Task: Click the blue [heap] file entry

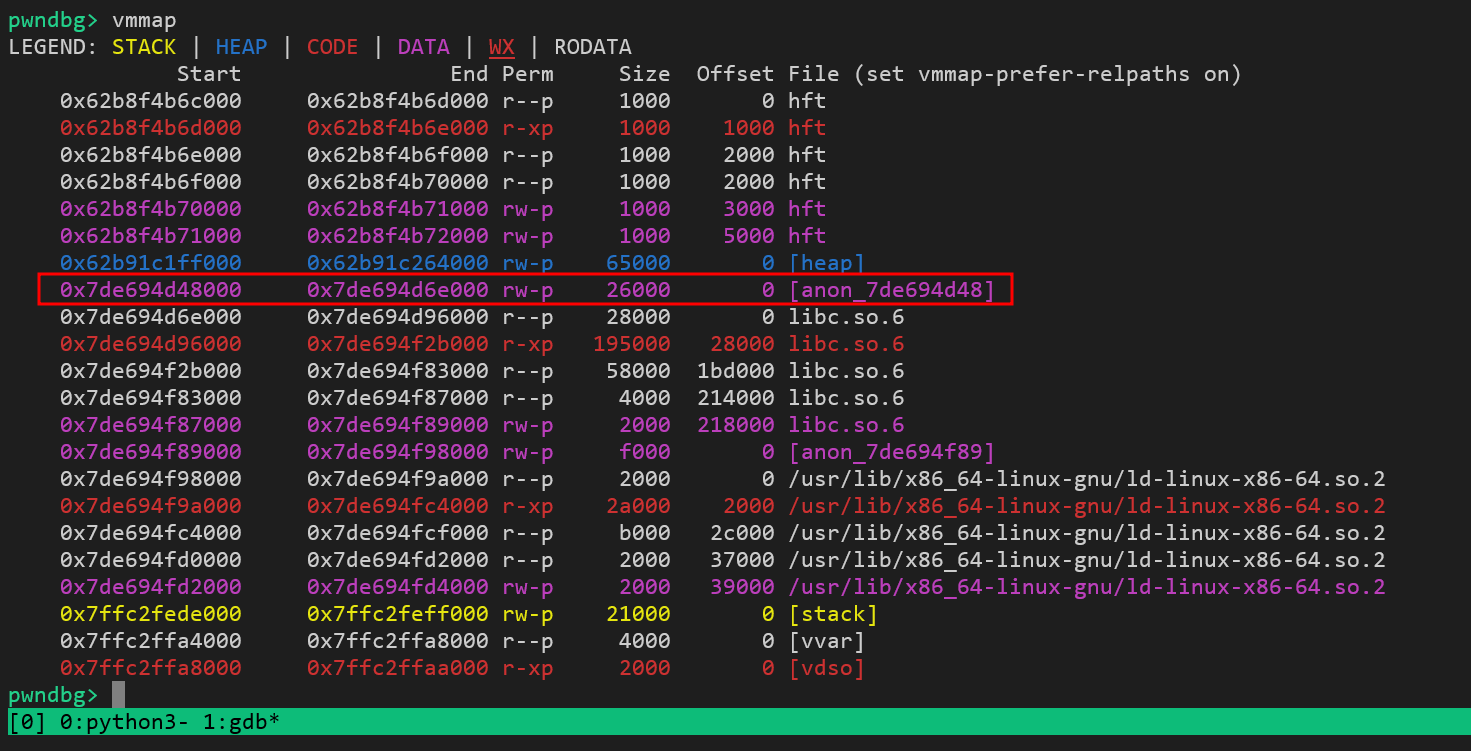Action: click(826, 263)
